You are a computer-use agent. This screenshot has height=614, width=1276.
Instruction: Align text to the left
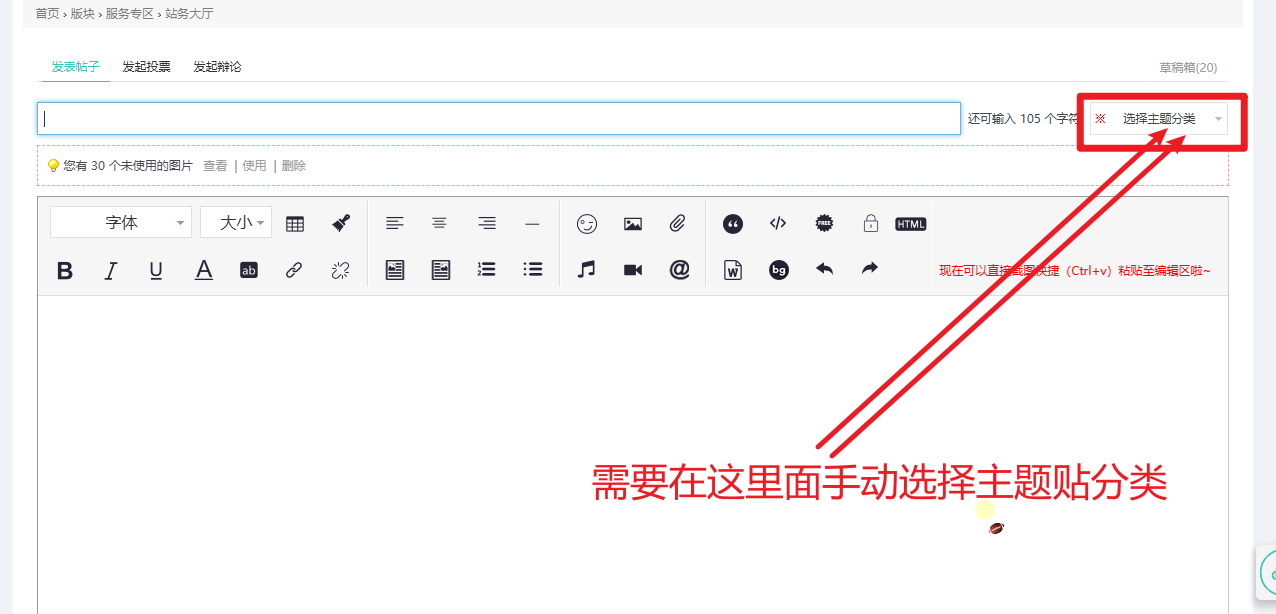click(x=395, y=223)
